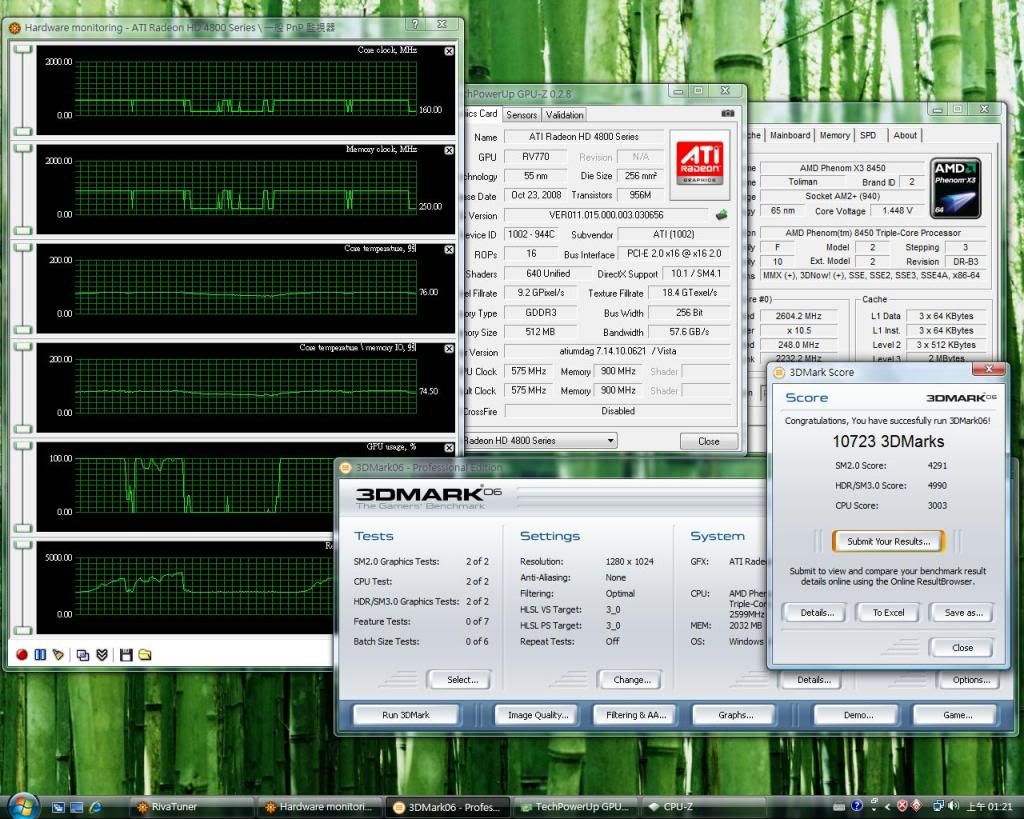Open Filtering & AA options

(636, 715)
